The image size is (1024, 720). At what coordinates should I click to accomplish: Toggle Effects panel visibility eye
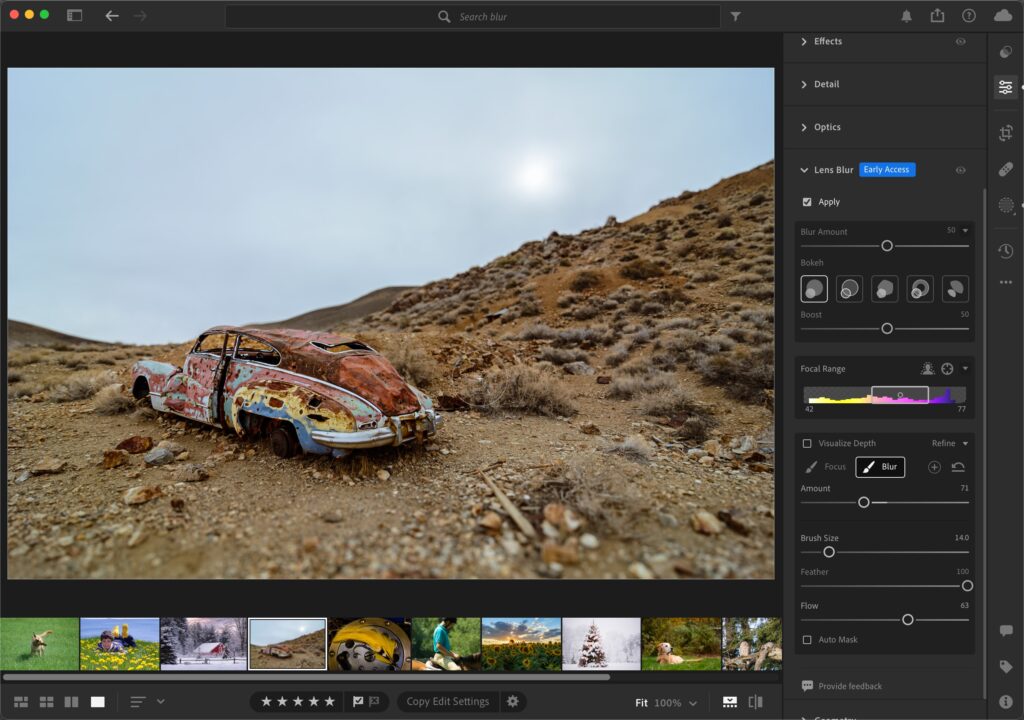click(961, 41)
